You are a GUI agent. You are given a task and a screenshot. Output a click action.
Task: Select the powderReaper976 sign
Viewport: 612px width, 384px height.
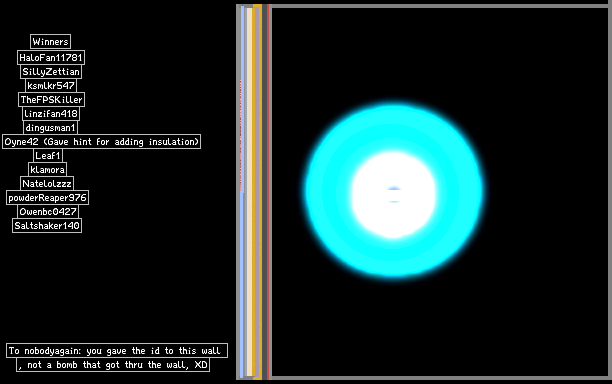pyautogui.click(x=47, y=198)
